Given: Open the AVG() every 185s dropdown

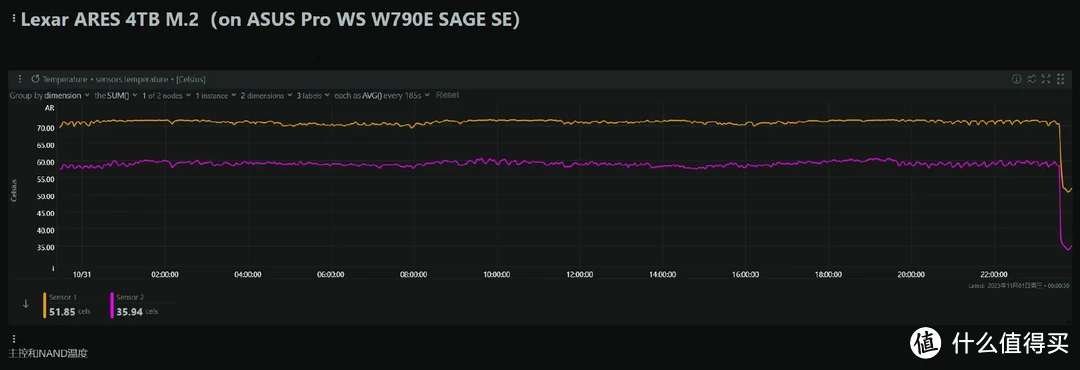Looking at the screenshot, I should click(382, 95).
